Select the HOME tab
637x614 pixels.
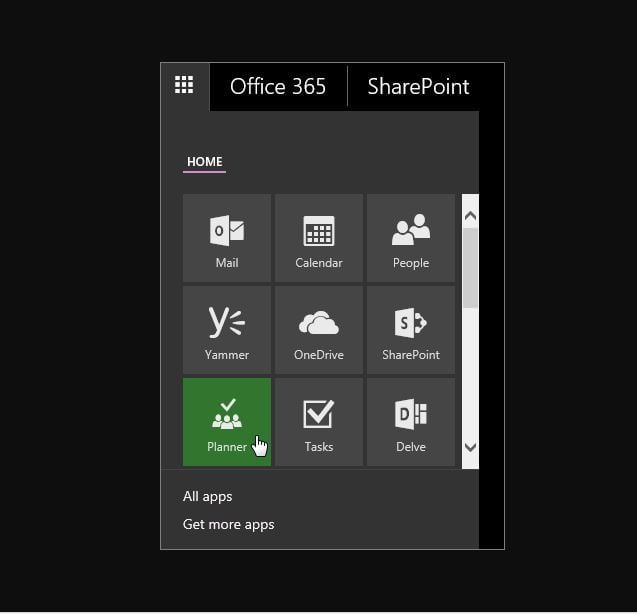(x=204, y=162)
